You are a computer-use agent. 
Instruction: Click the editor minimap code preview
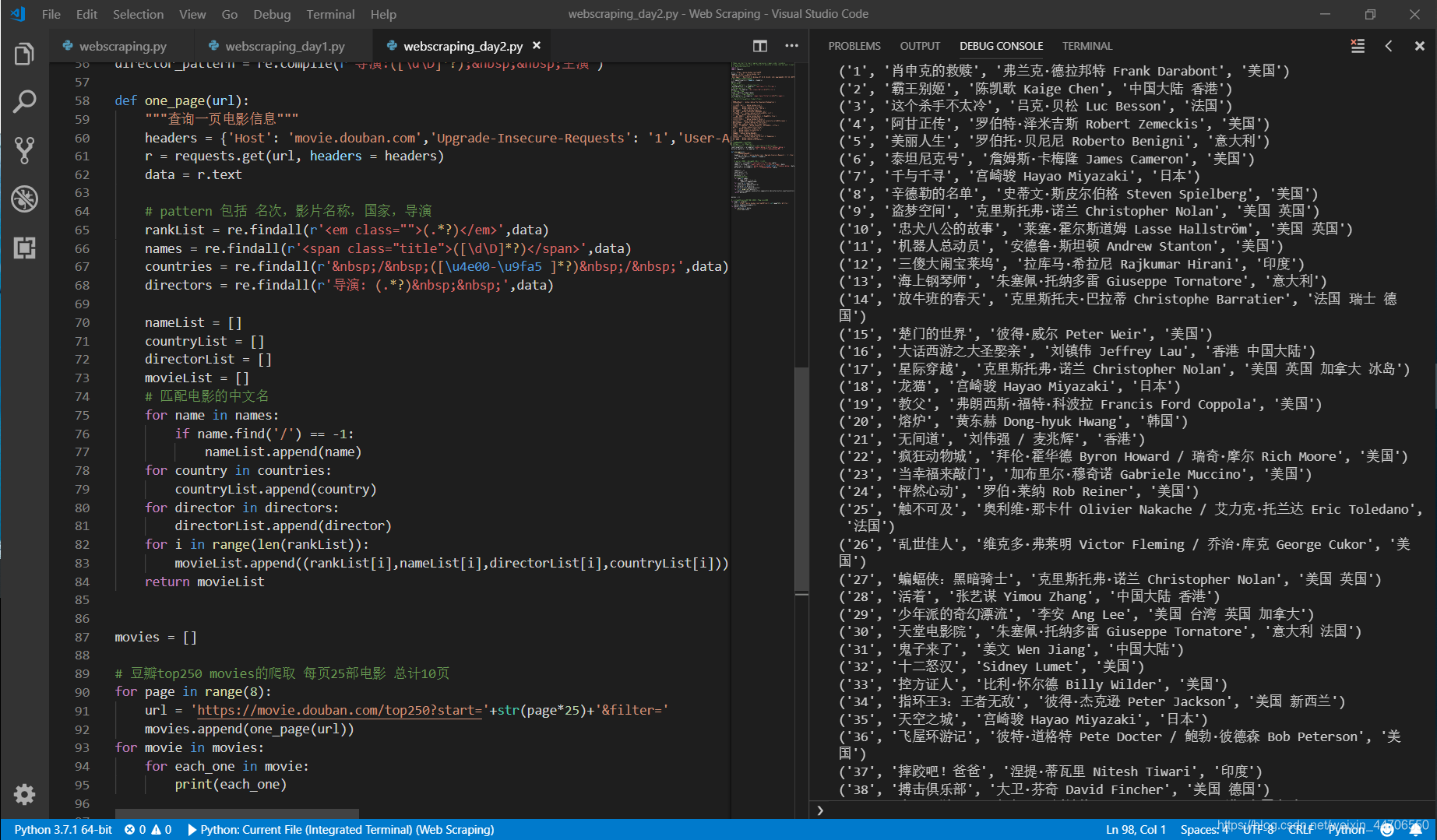pyautogui.click(x=762, y=136)
